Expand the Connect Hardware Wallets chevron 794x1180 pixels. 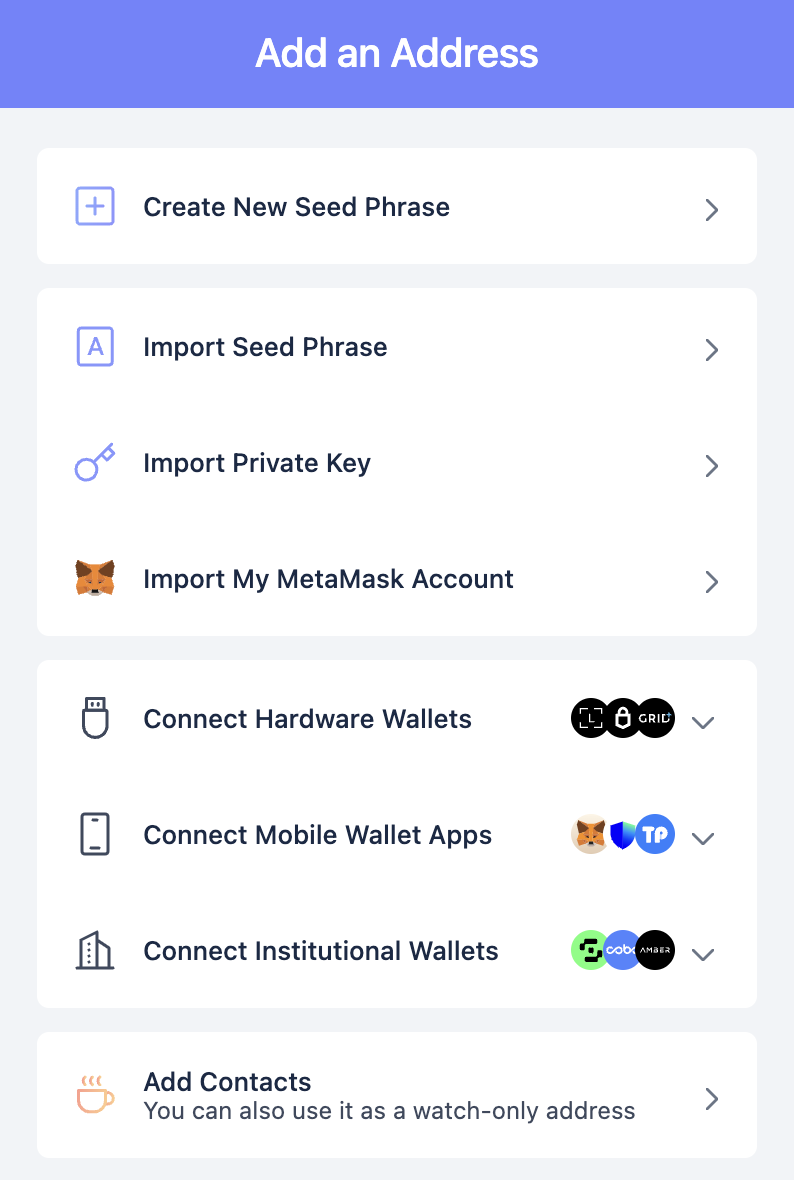click(703, 722)
